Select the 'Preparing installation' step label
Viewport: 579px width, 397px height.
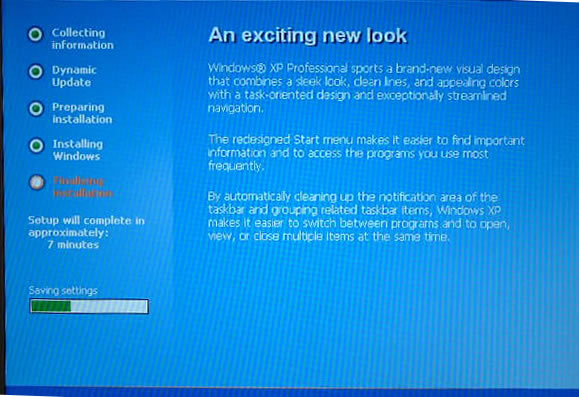click(x=82, y=113)
